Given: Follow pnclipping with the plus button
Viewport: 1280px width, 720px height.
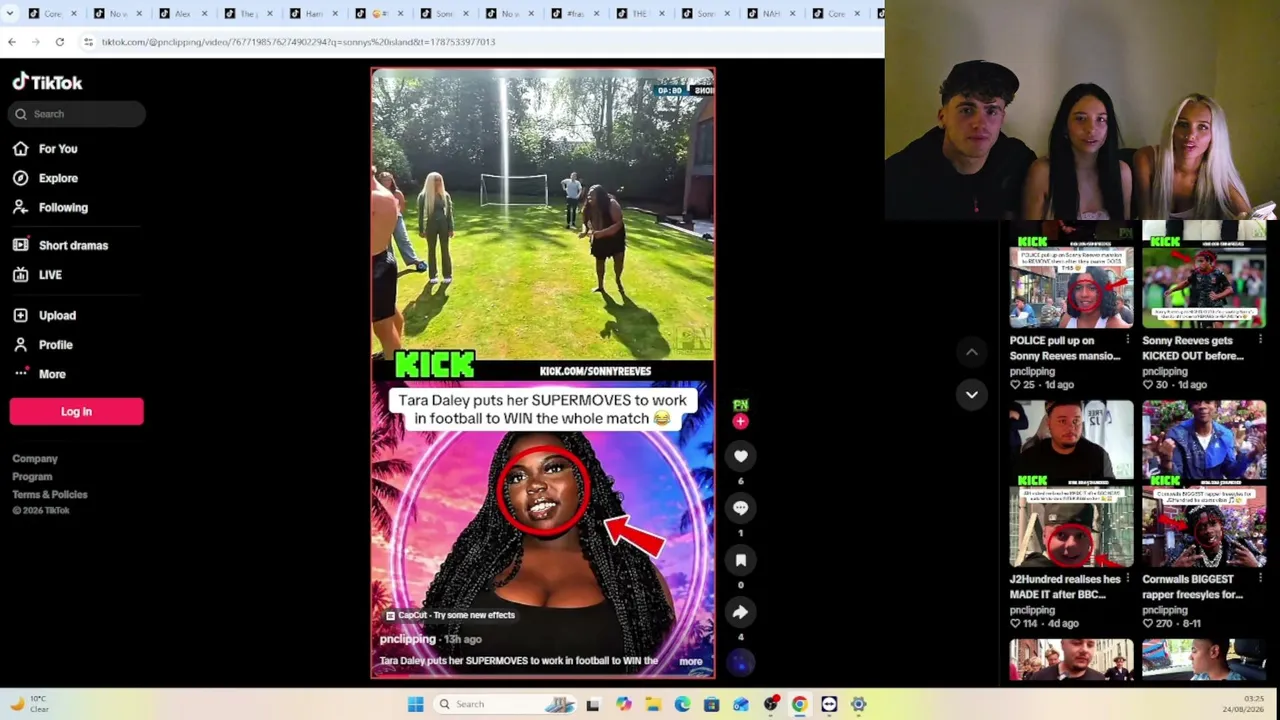Looking at the screenshot, I should [740, 421].
